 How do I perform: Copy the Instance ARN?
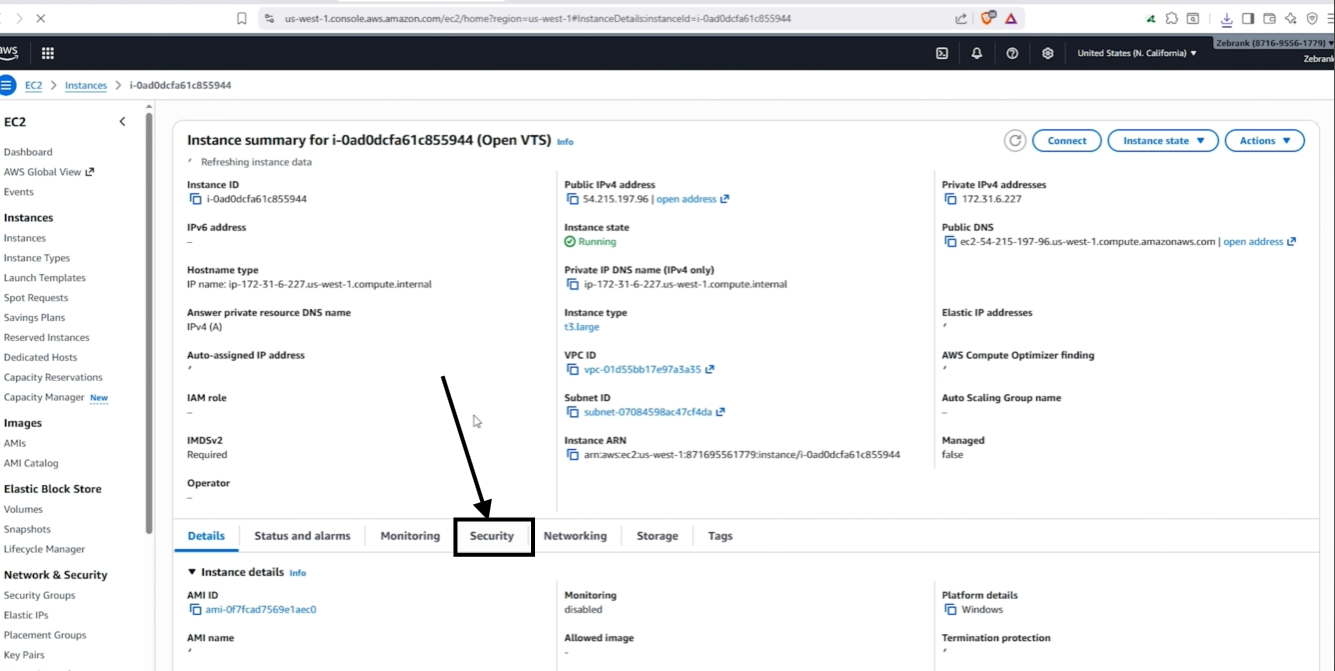point(572,454)
